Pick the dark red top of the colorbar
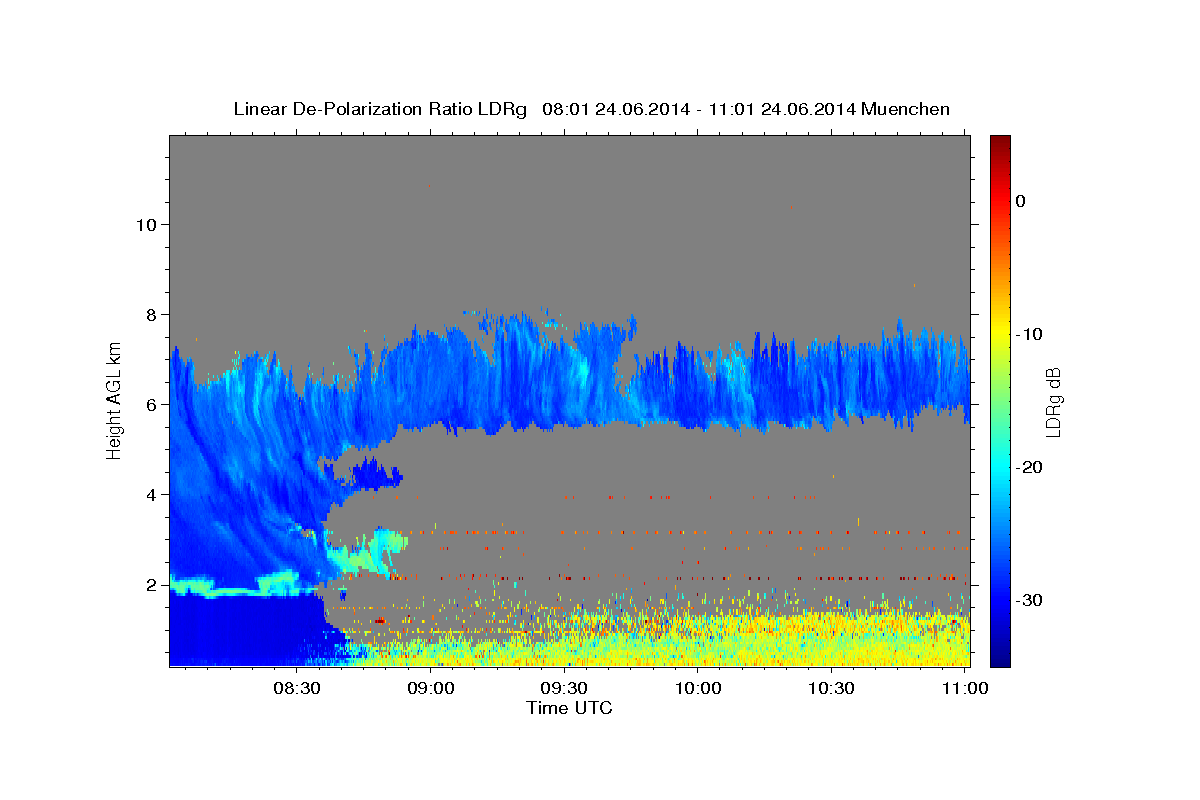This screenshot has width=1200, height=800. (x=1000, y=142)
